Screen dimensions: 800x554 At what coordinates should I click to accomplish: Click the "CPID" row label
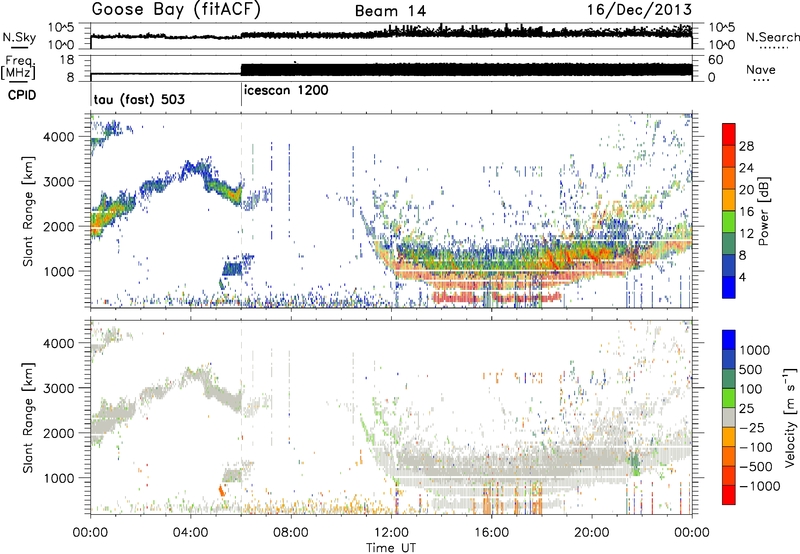click(21, 95)
